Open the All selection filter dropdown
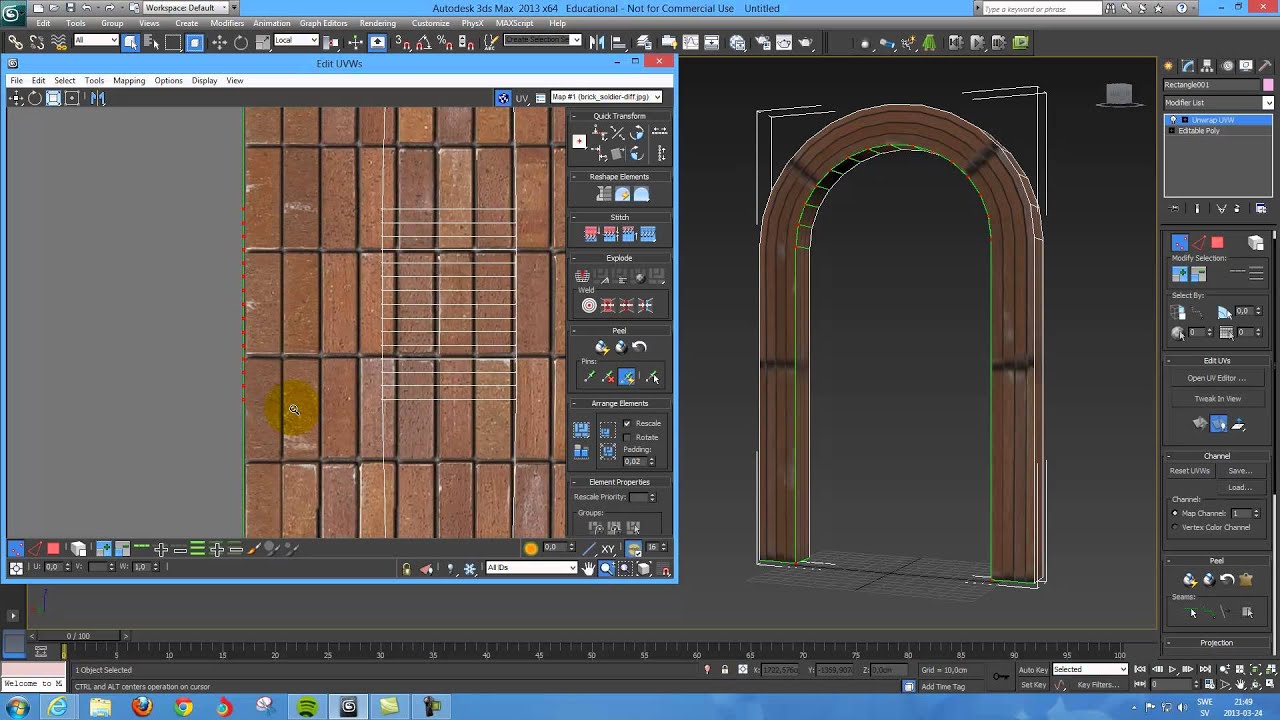 coord(96,41)
